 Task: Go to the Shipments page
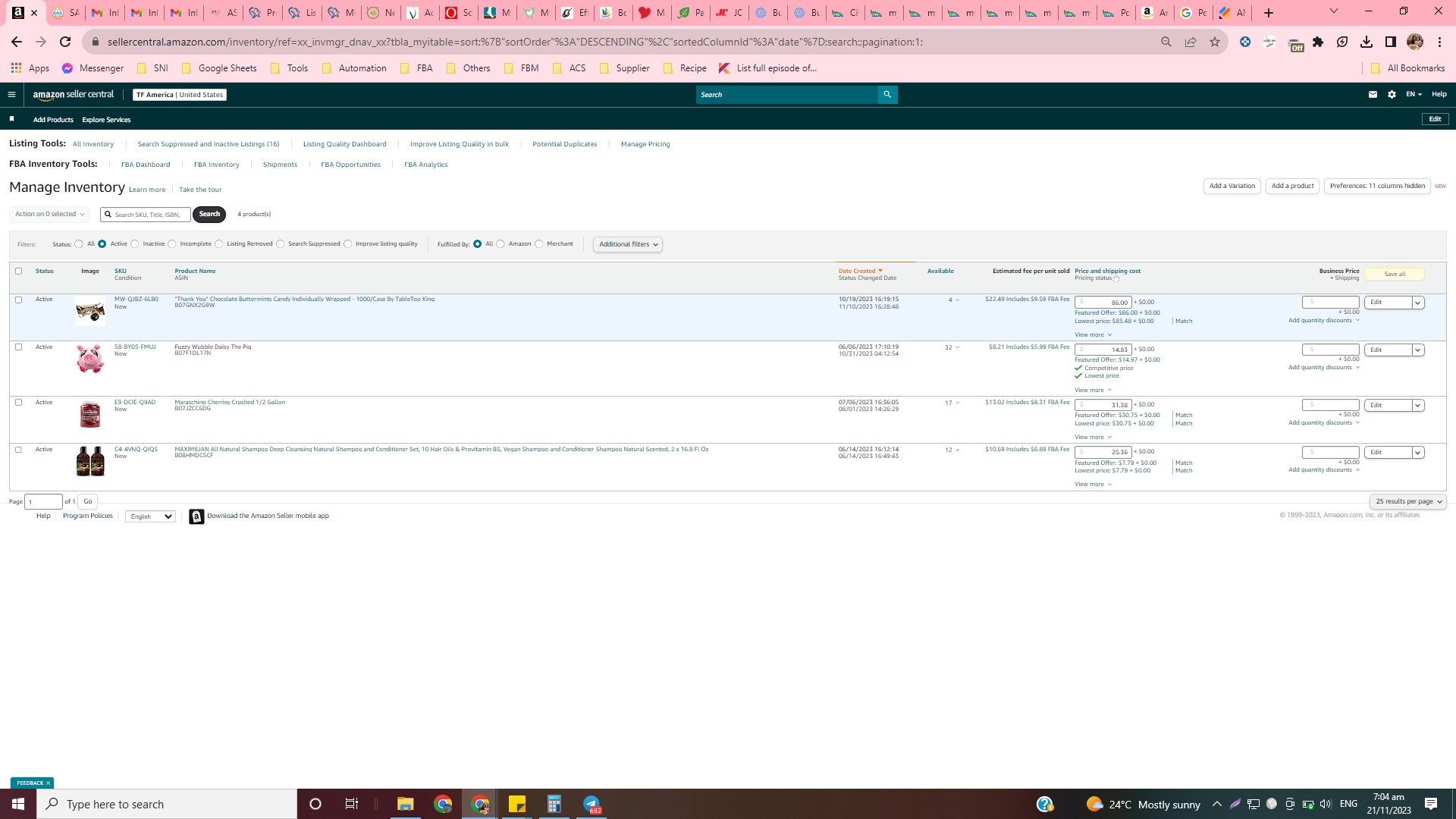[280, 165]
